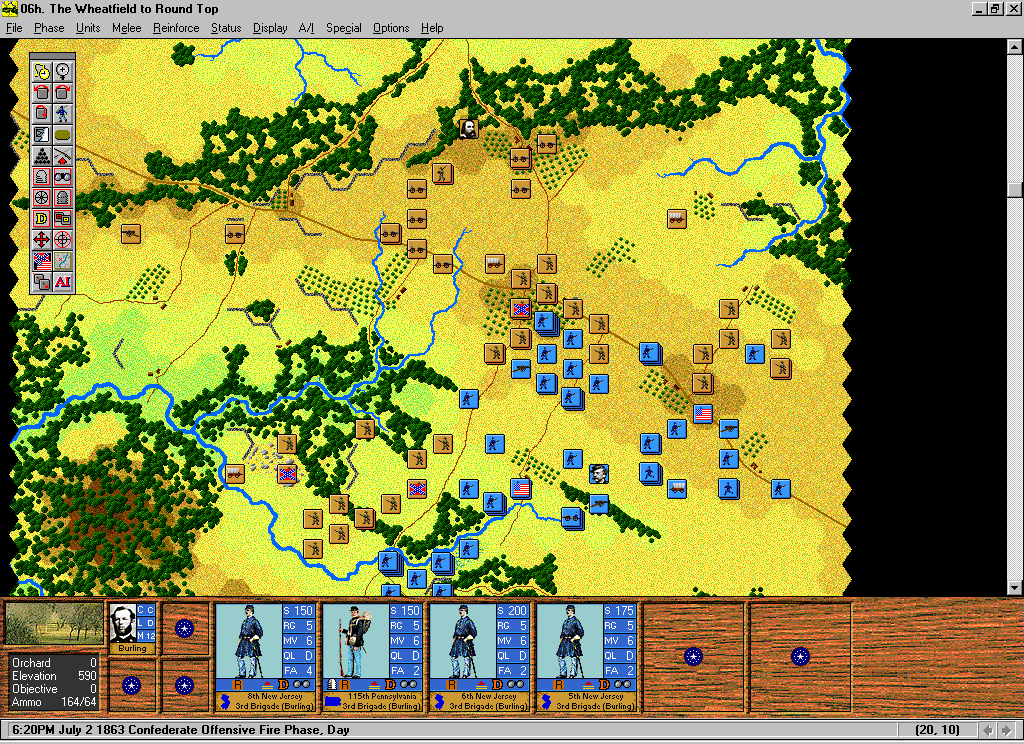1024x744 pixels.
Task: Open the Reinforce dropdown menu
Action: pyautogui.click(x=176, y=28)
